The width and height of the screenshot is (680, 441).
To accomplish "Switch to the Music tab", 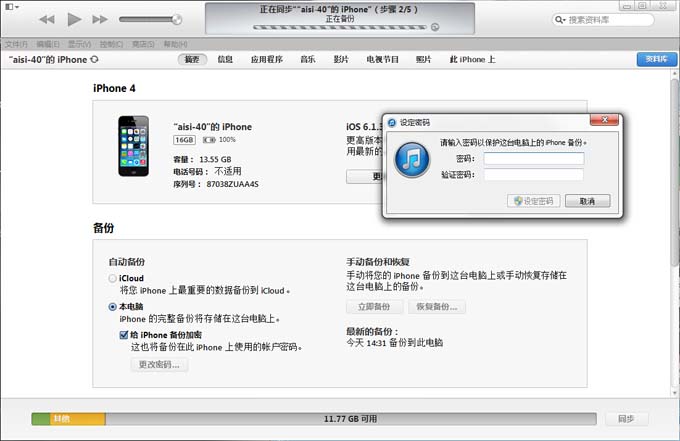I will point(307,59).
